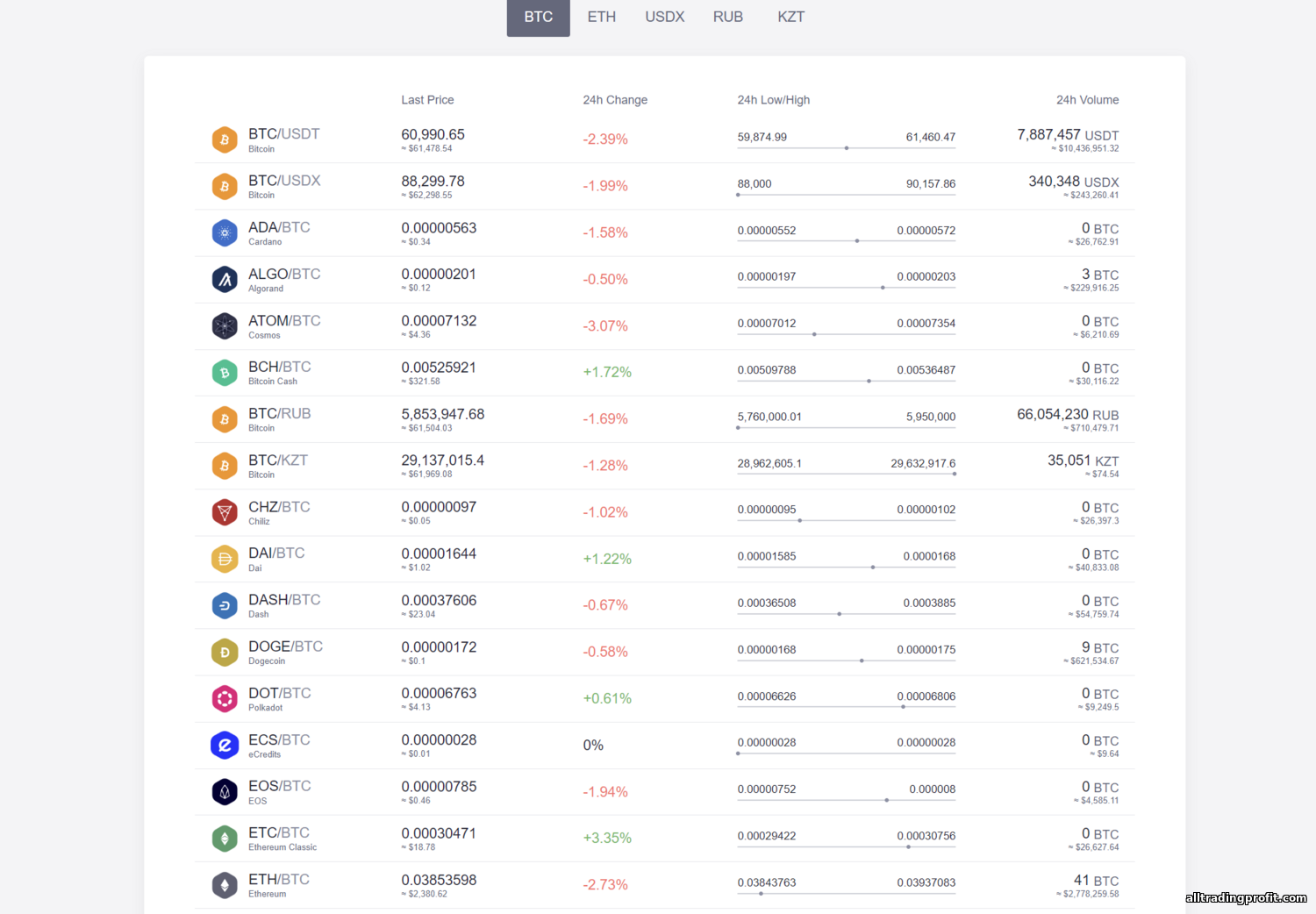Click the Polkadot coin icon

pos(225,699)
